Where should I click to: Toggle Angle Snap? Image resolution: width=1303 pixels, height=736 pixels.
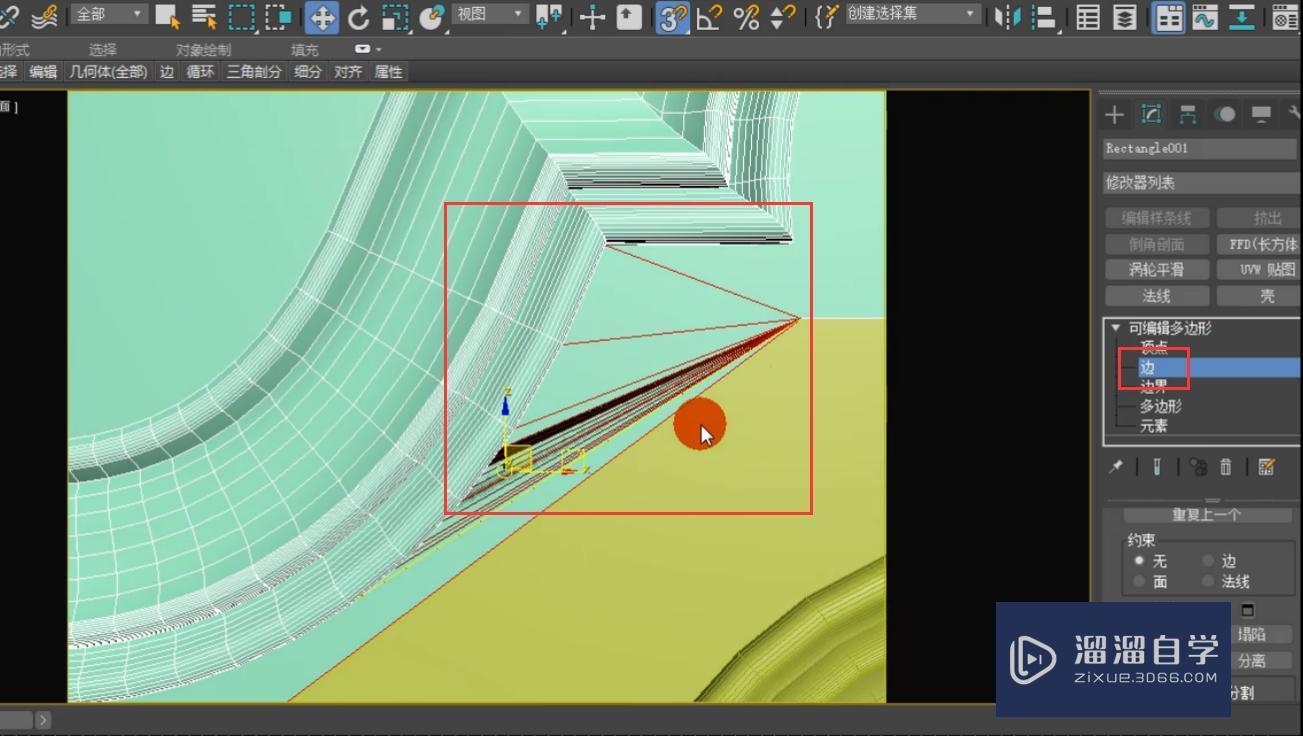pyautogui.click(x=709, y=16)
